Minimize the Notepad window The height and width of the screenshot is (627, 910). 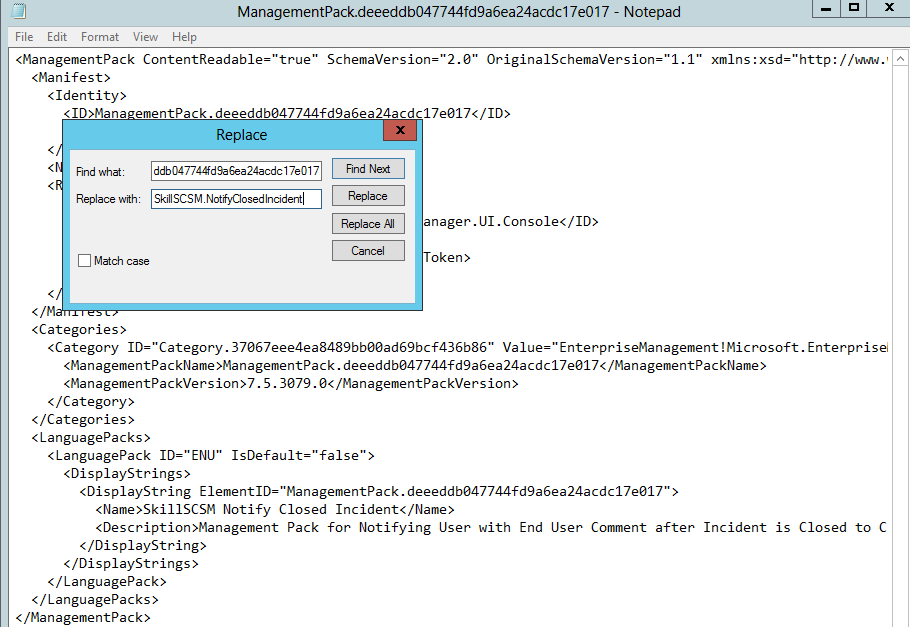point(826,8)
